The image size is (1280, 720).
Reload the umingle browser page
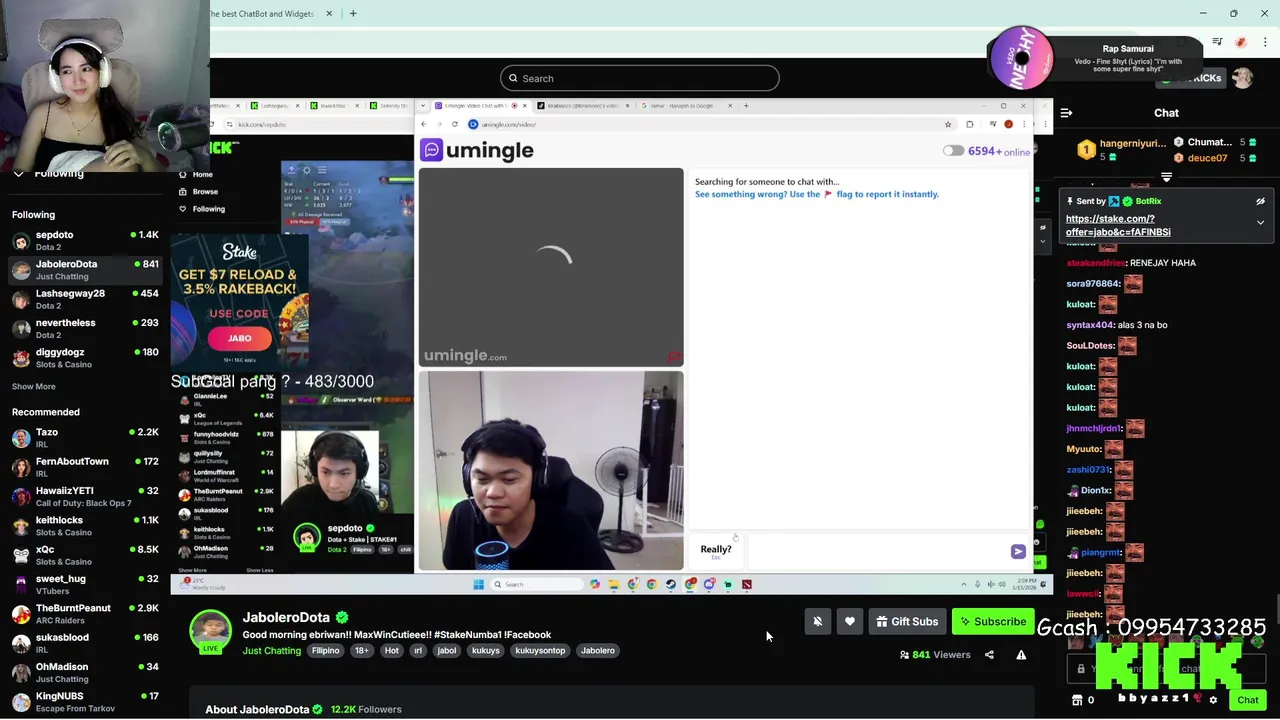(x=455, y=124)
